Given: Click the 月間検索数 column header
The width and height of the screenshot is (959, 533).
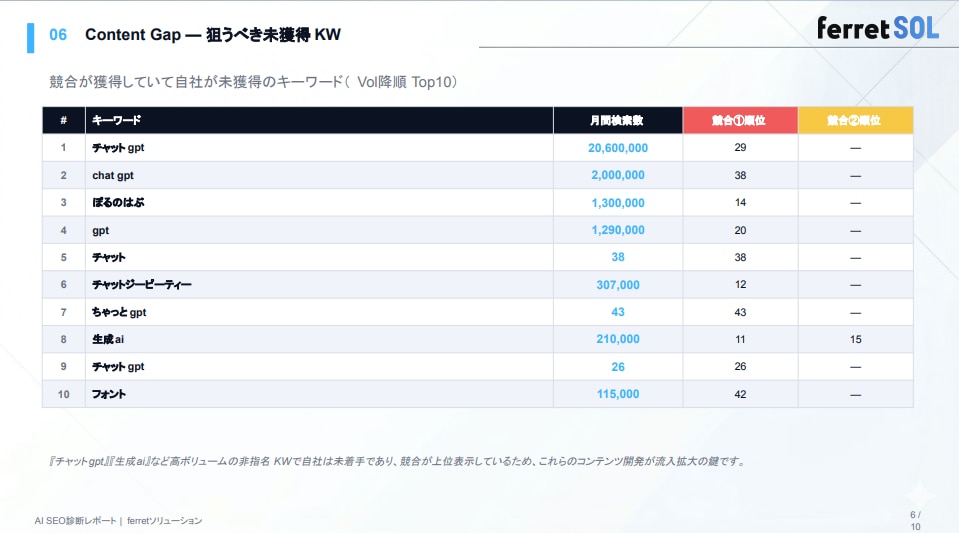Looking at the screenshot, I should 617,120.
